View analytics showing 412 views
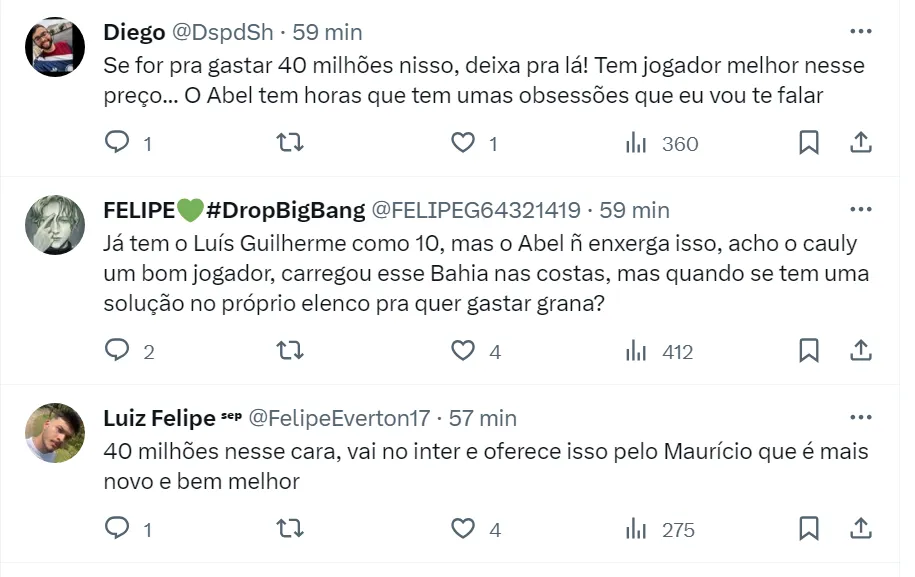 [659, 351]
